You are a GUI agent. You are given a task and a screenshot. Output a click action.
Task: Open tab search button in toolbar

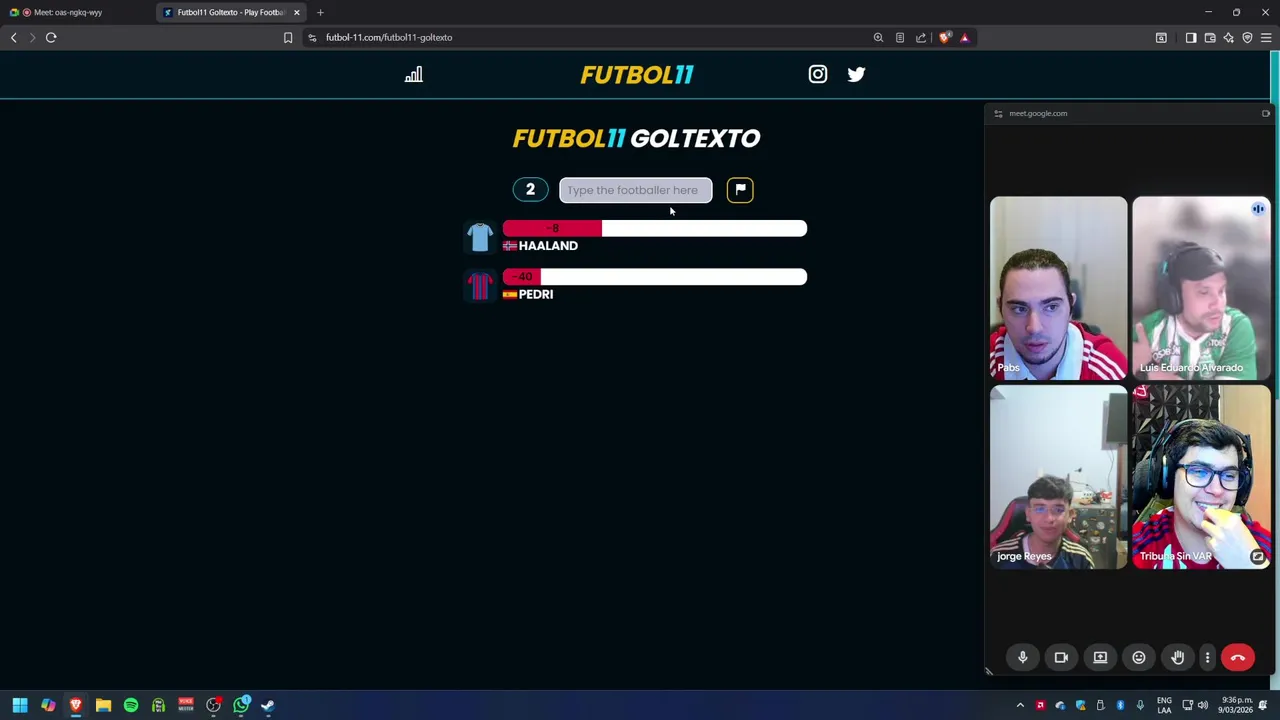point(1161,38)
